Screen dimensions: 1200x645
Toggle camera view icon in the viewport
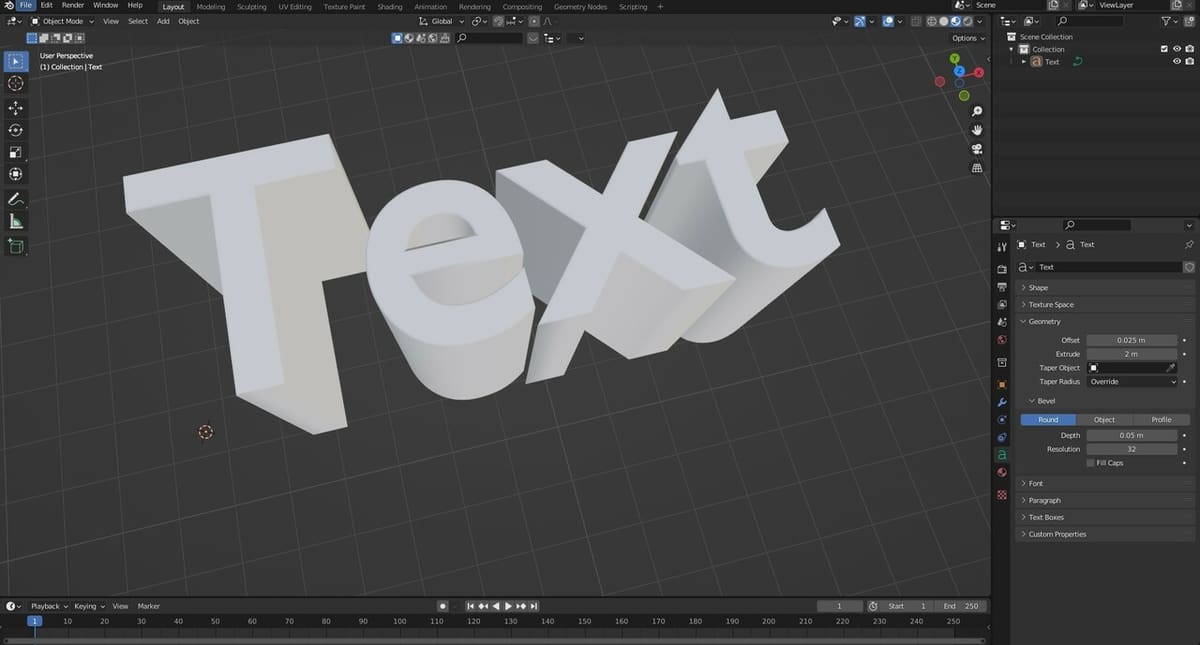click(x=977, y=149)
